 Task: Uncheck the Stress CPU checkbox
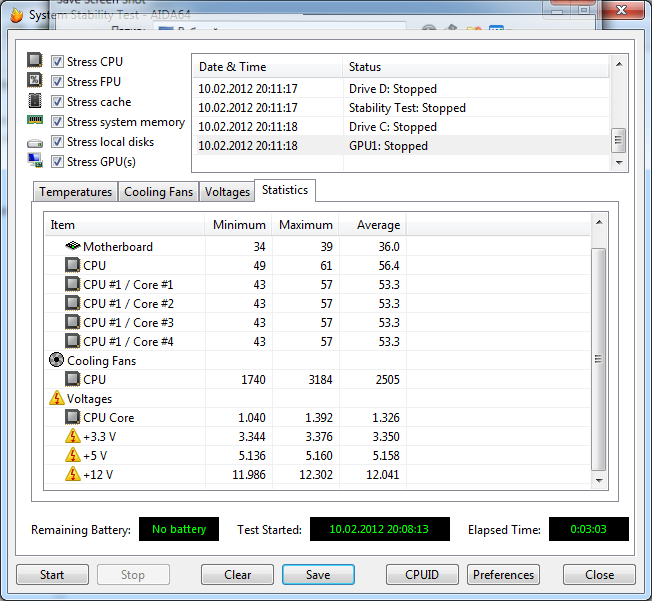pos(57,62)
